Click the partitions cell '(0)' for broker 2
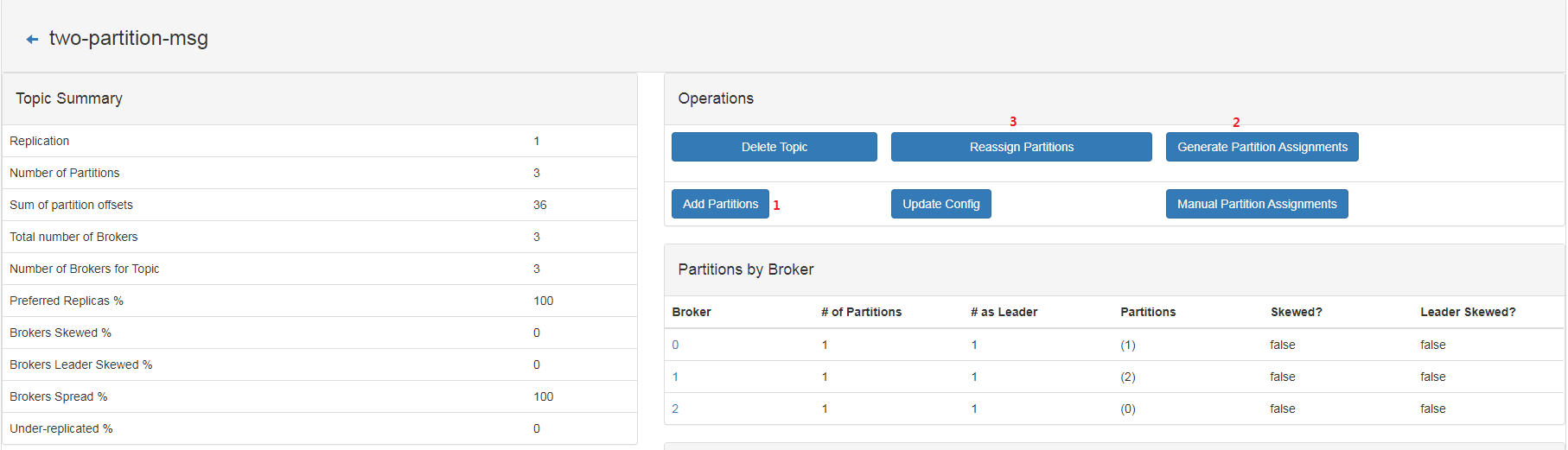Screen dimensions: 1568x450 click(x=1128, y=409)
